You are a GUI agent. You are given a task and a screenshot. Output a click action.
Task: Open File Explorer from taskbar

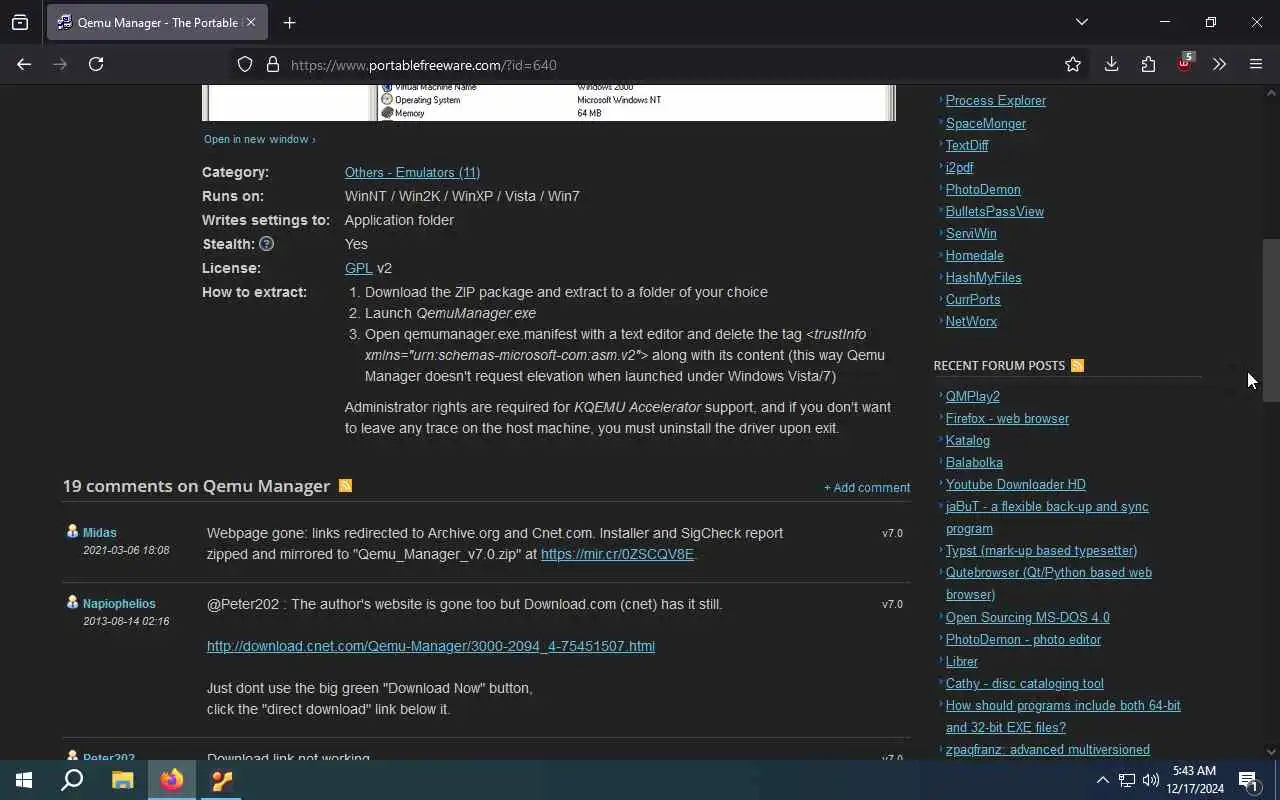[122, 780]
